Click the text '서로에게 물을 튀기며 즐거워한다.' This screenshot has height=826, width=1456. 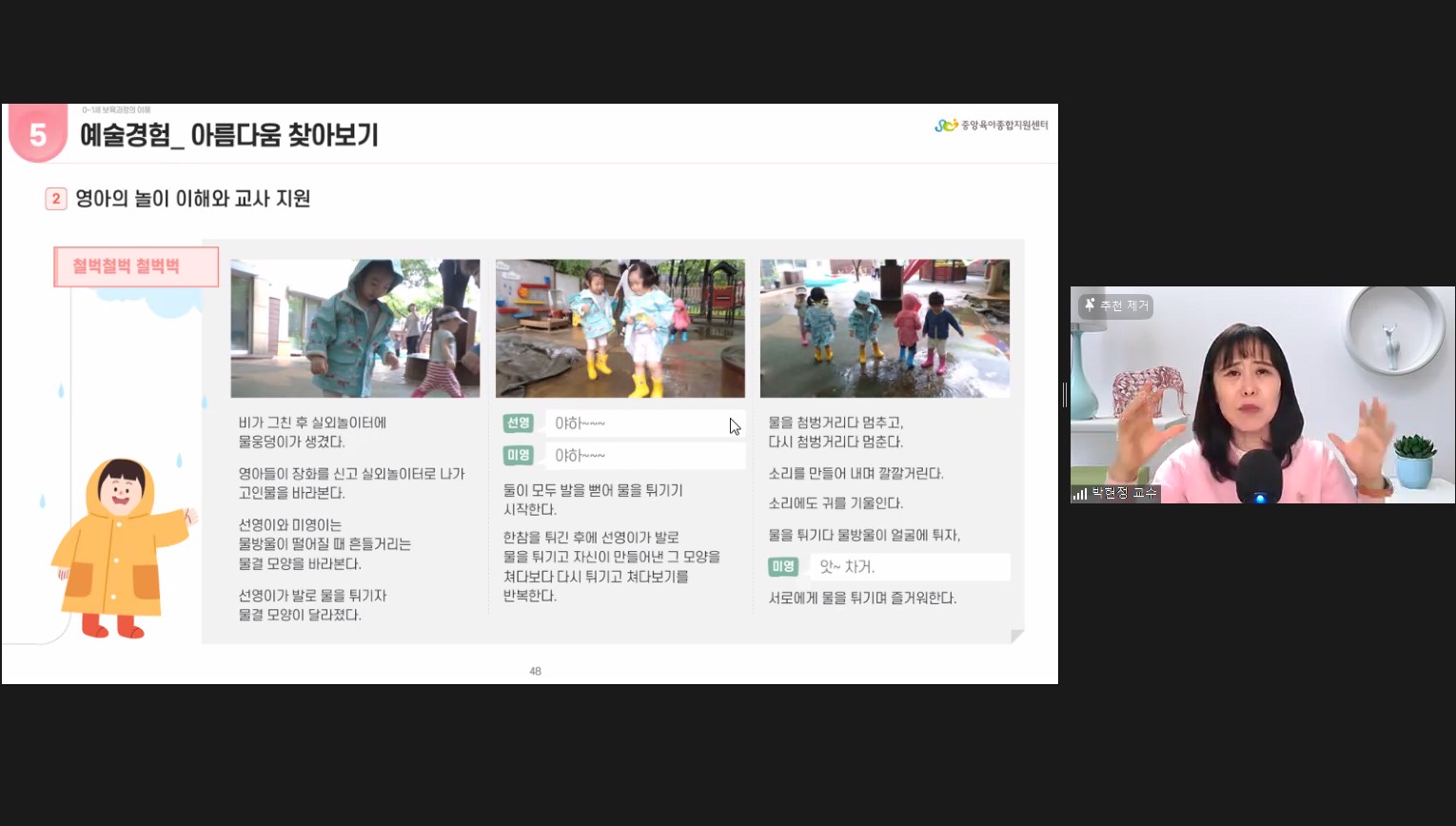pos(862,598)
